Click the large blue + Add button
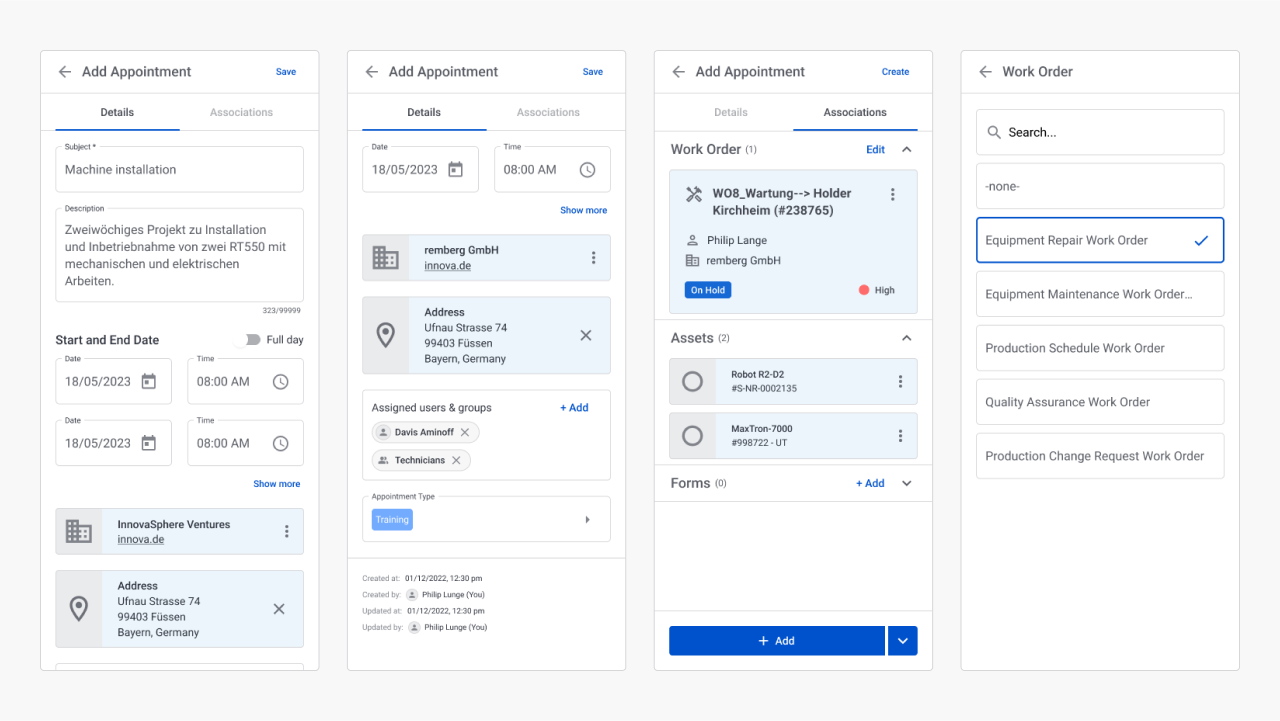1280x721 pixels. [777, 641]
